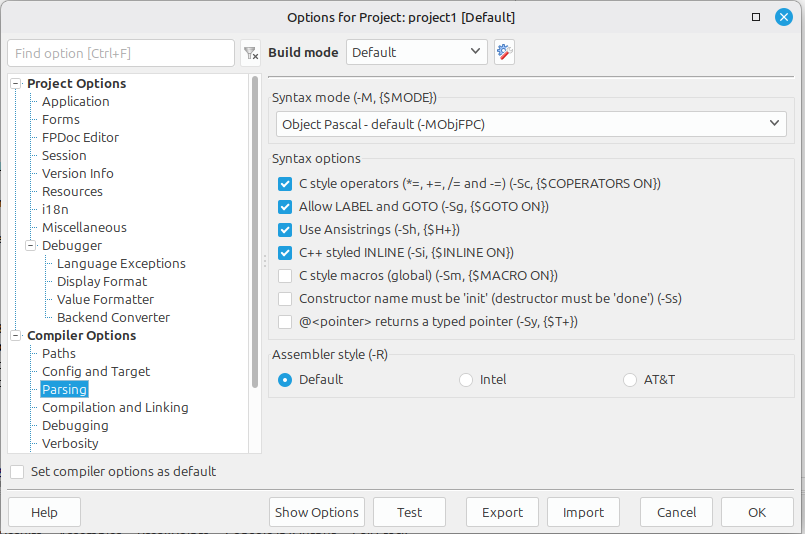
Task: Close the Options dialog window
Action: 784,17
